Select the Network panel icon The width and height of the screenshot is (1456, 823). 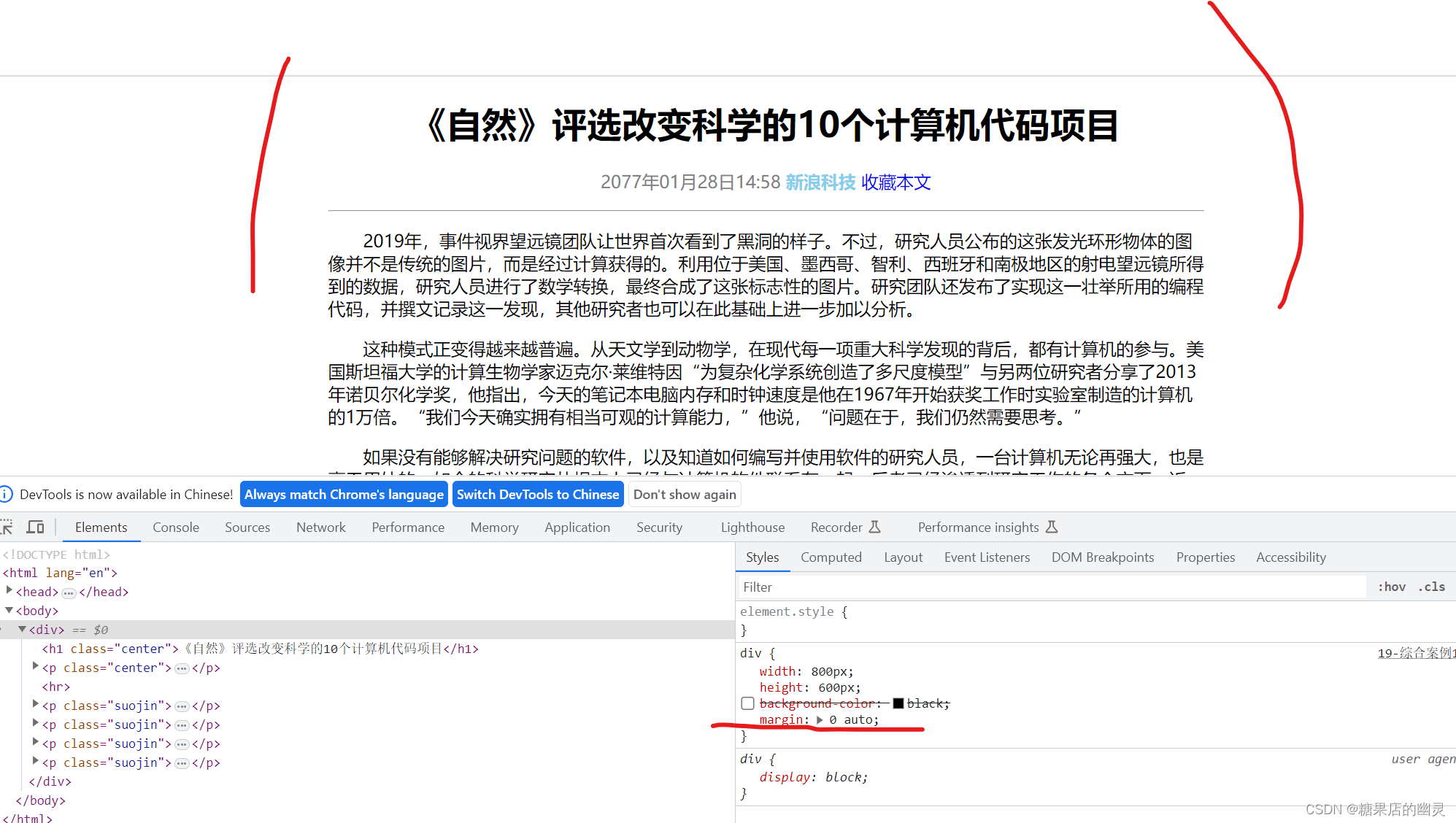321,526
